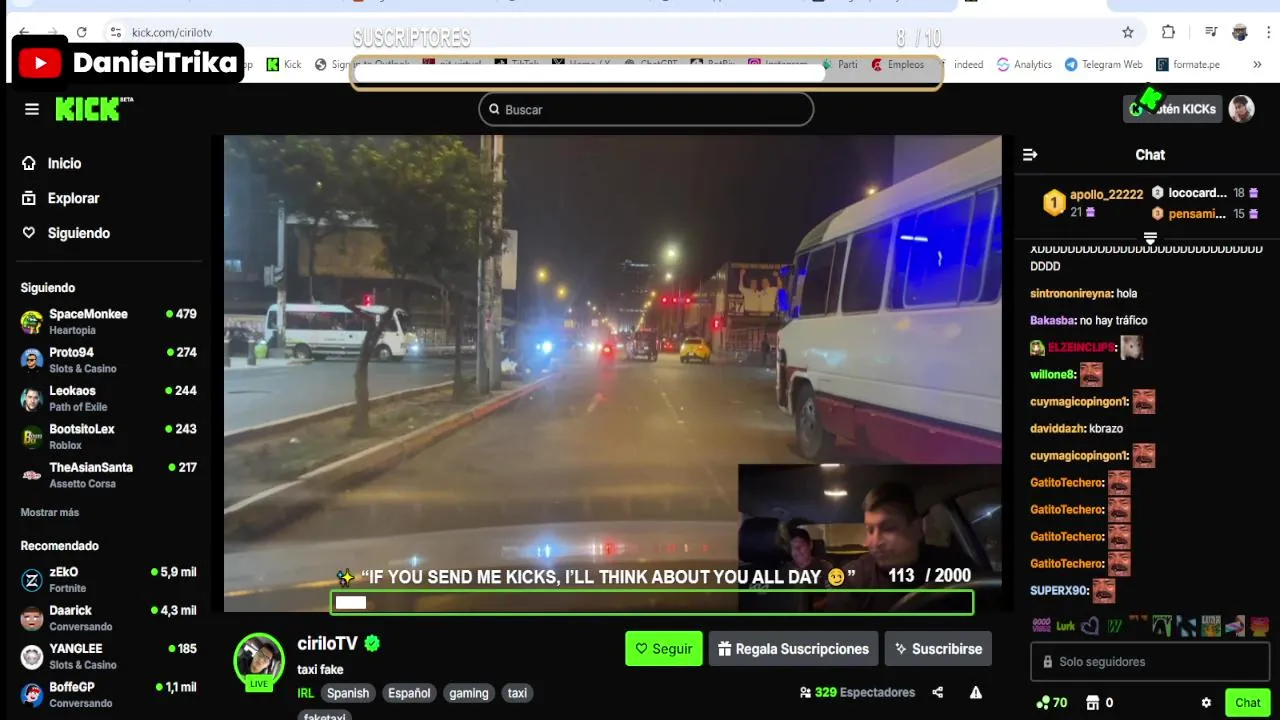Open the Proto94 channel

point(108,360)
